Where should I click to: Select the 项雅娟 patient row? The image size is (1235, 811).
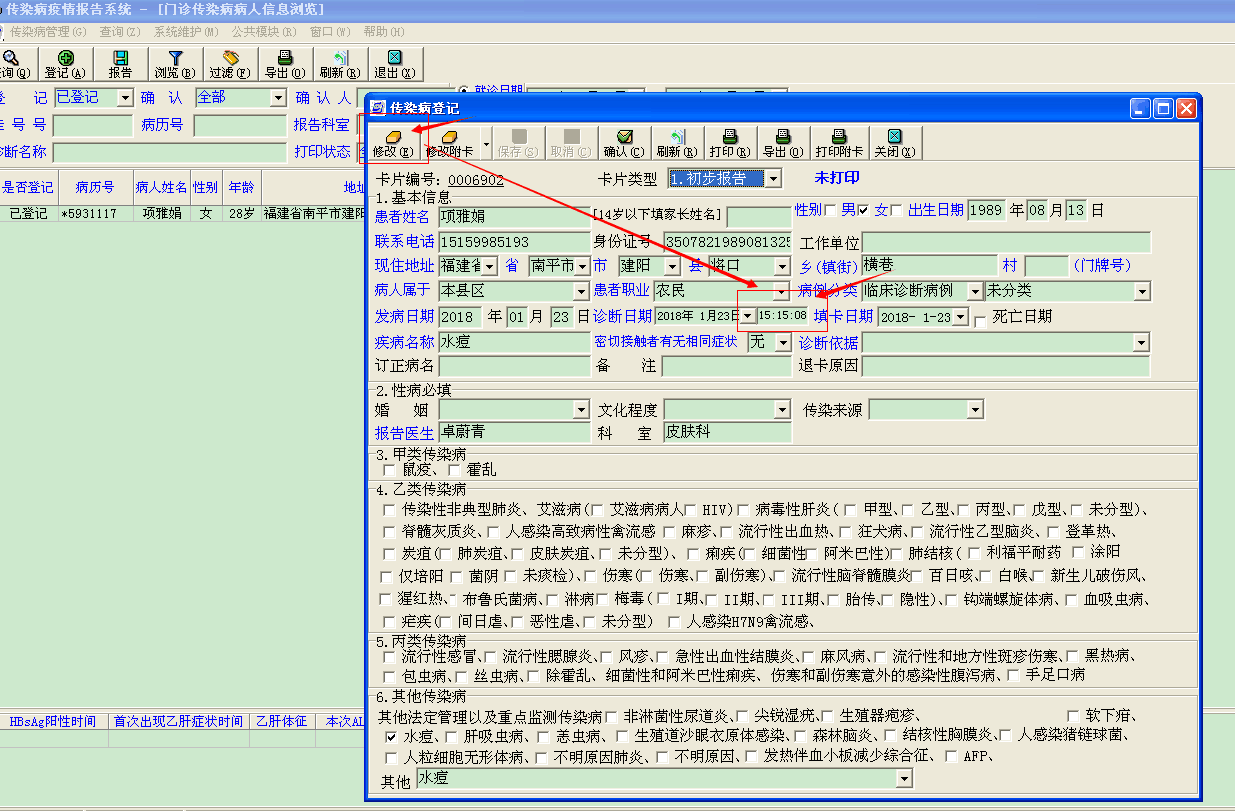click(x=161, y=213)
